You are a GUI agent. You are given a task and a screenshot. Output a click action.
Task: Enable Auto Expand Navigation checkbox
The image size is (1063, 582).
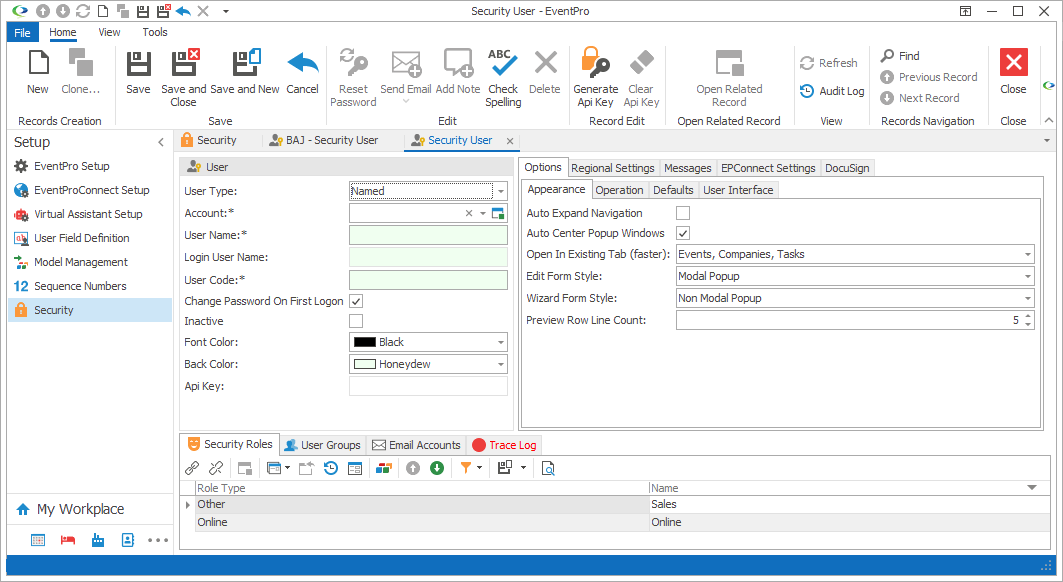click(683, 213)
